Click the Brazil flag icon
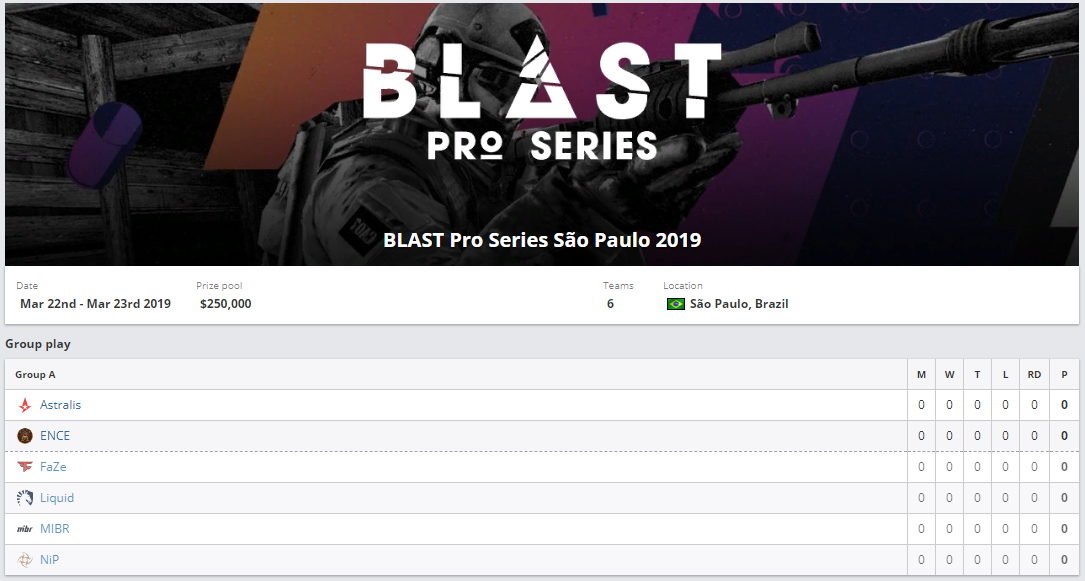Image resolution: width=1085 pixels, height=581 pixels. point(675,304)
